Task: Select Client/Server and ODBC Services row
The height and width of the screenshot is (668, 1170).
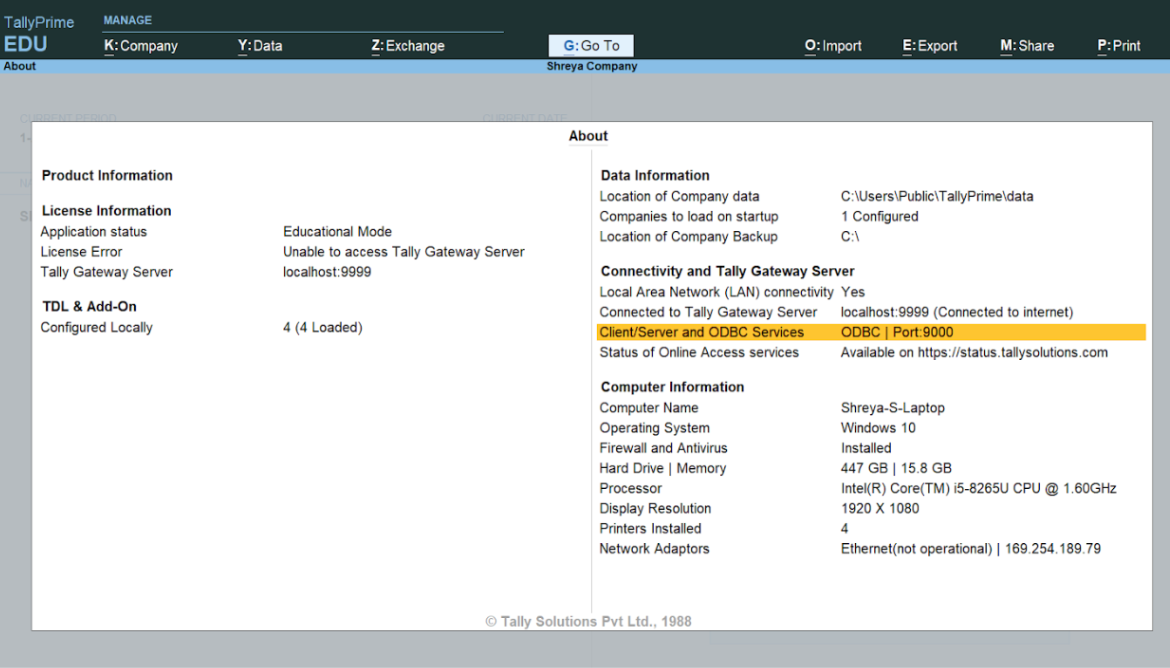Action: coord(871,332)
